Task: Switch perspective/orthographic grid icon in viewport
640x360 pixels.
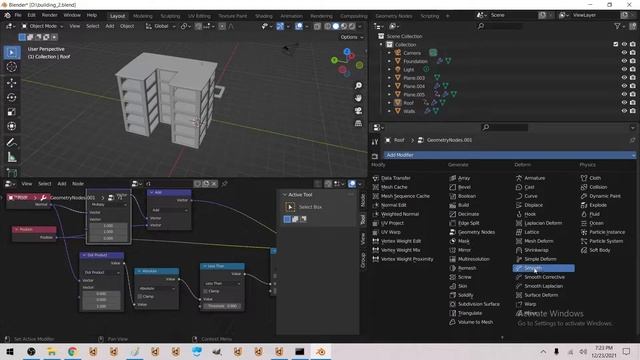Action: [x=358, y=123]
